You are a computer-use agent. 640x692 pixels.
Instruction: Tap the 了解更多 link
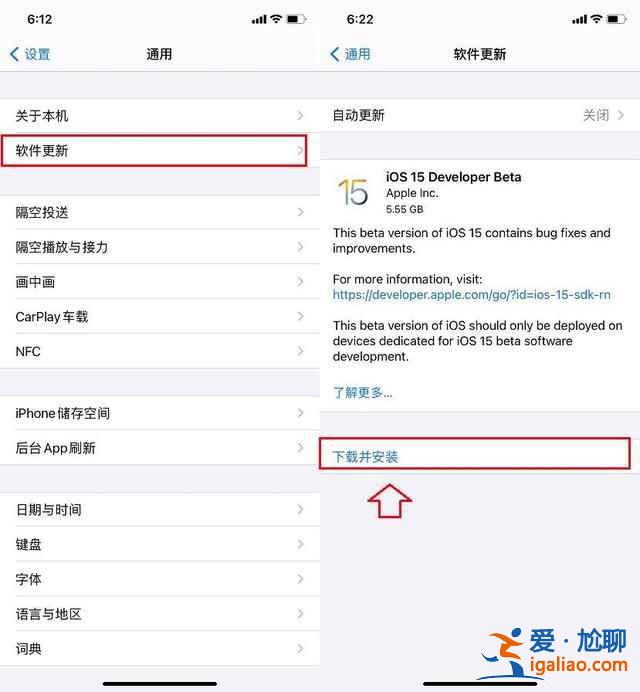pos(362,392)
